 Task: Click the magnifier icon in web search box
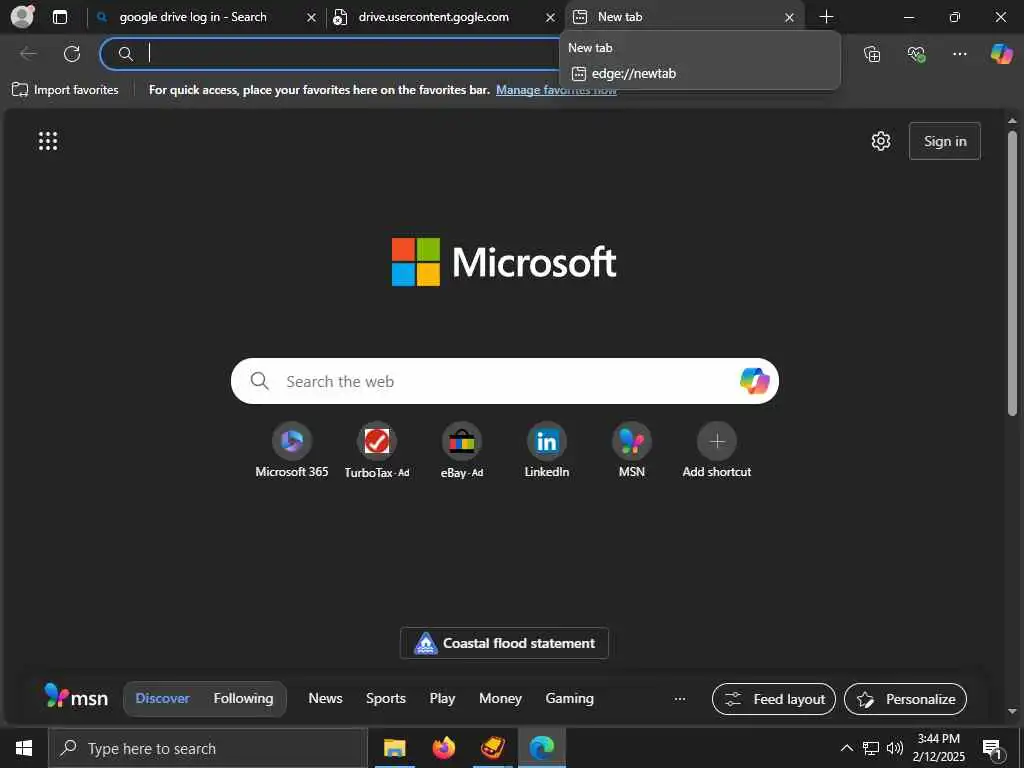coord(259,381)
